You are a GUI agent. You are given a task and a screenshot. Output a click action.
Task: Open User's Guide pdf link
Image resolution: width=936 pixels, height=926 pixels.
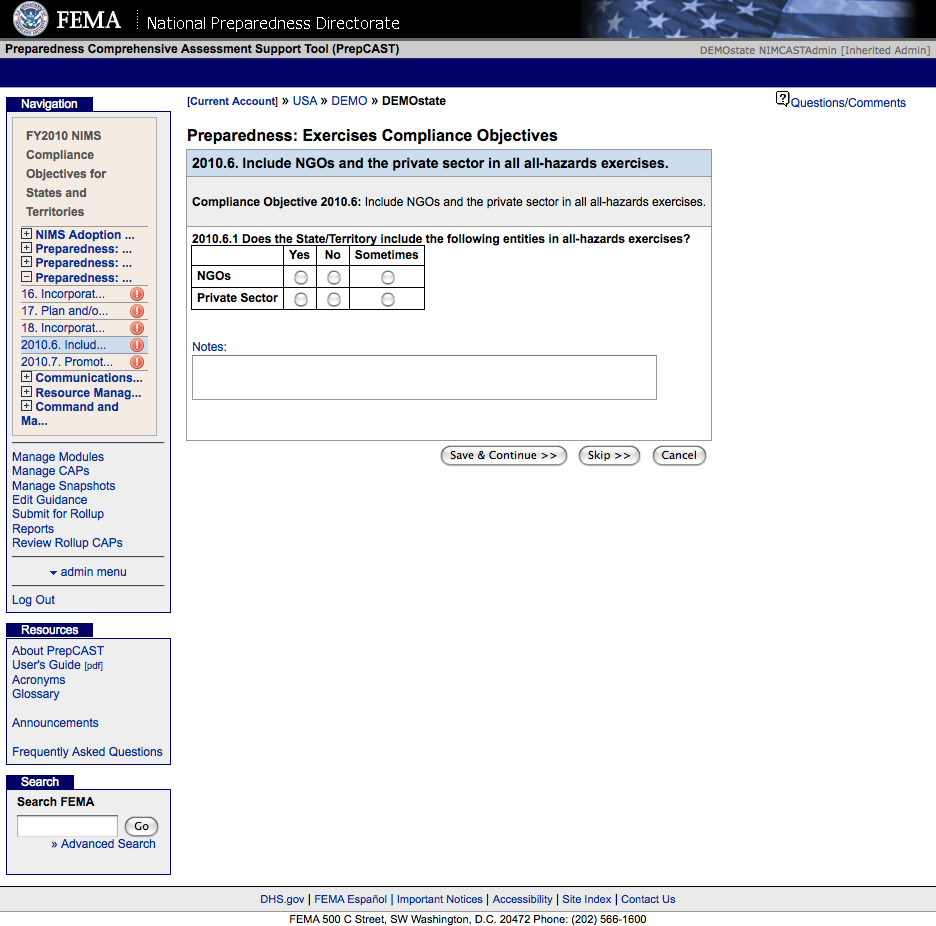coord(57,665)
